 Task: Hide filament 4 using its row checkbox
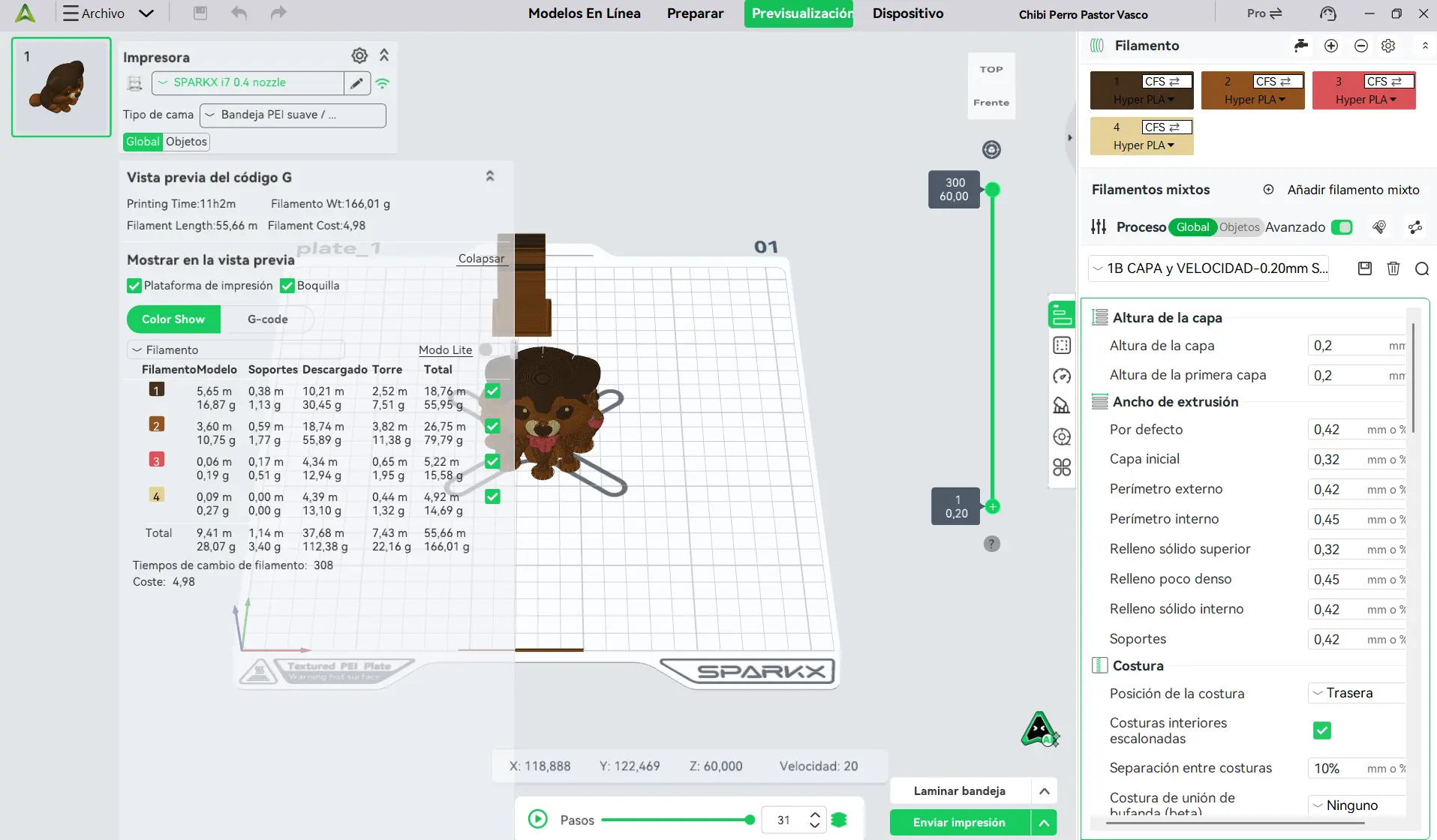pos(492,496)
